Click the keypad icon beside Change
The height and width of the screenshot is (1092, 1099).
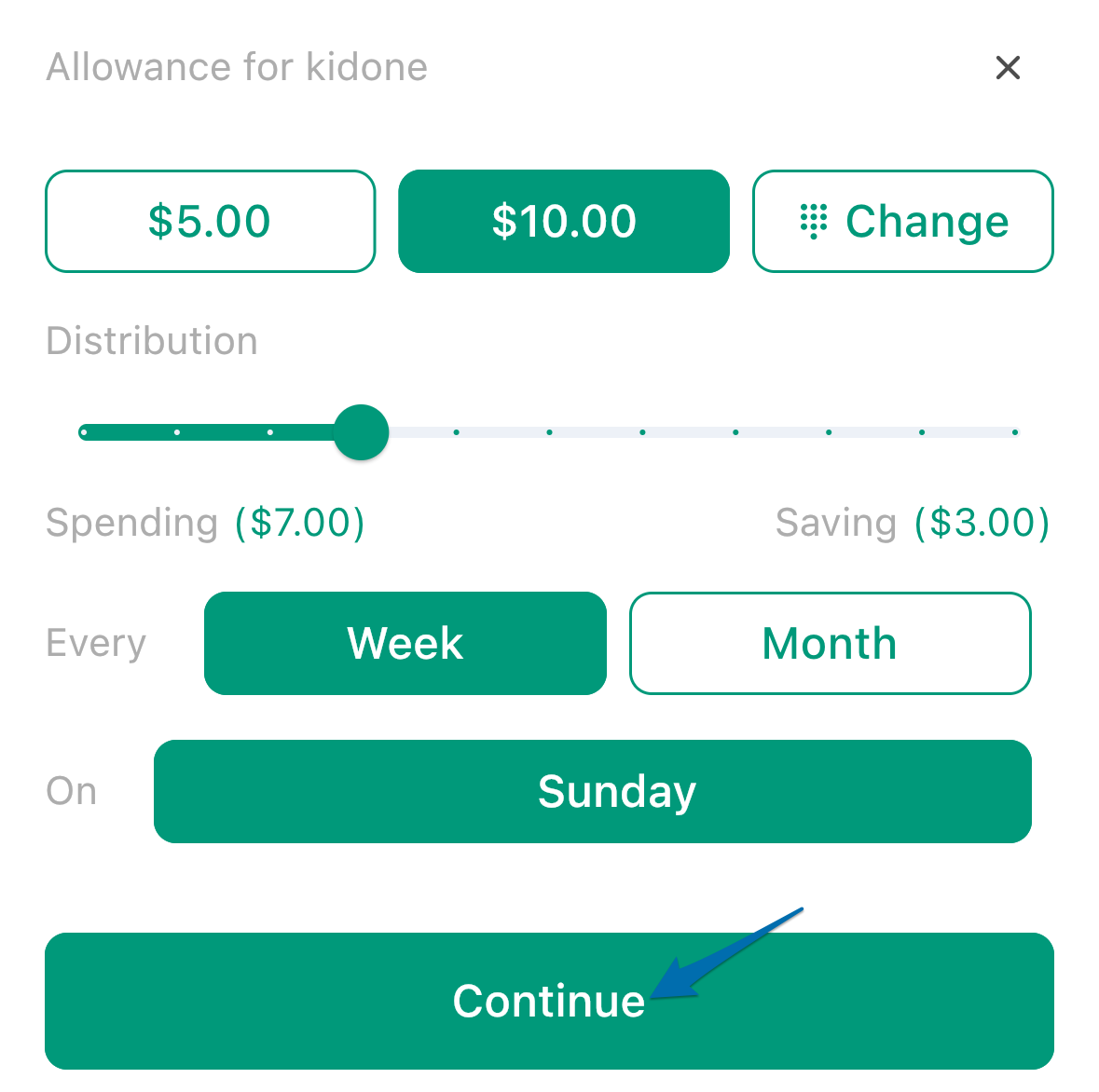point(813,222)
